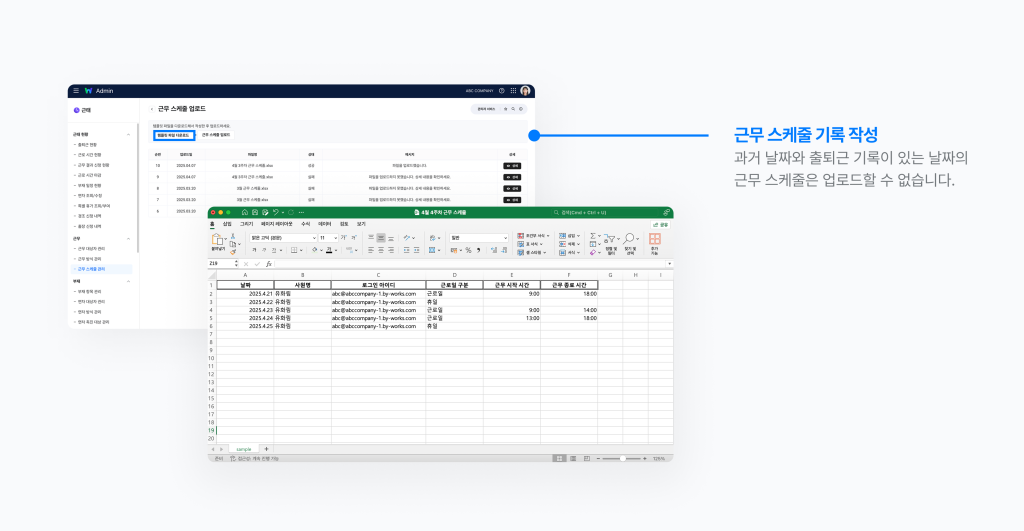Screen dimensions: 1024x531
Task: Expand the formula bar with its arrow
Action: (669, 264)
